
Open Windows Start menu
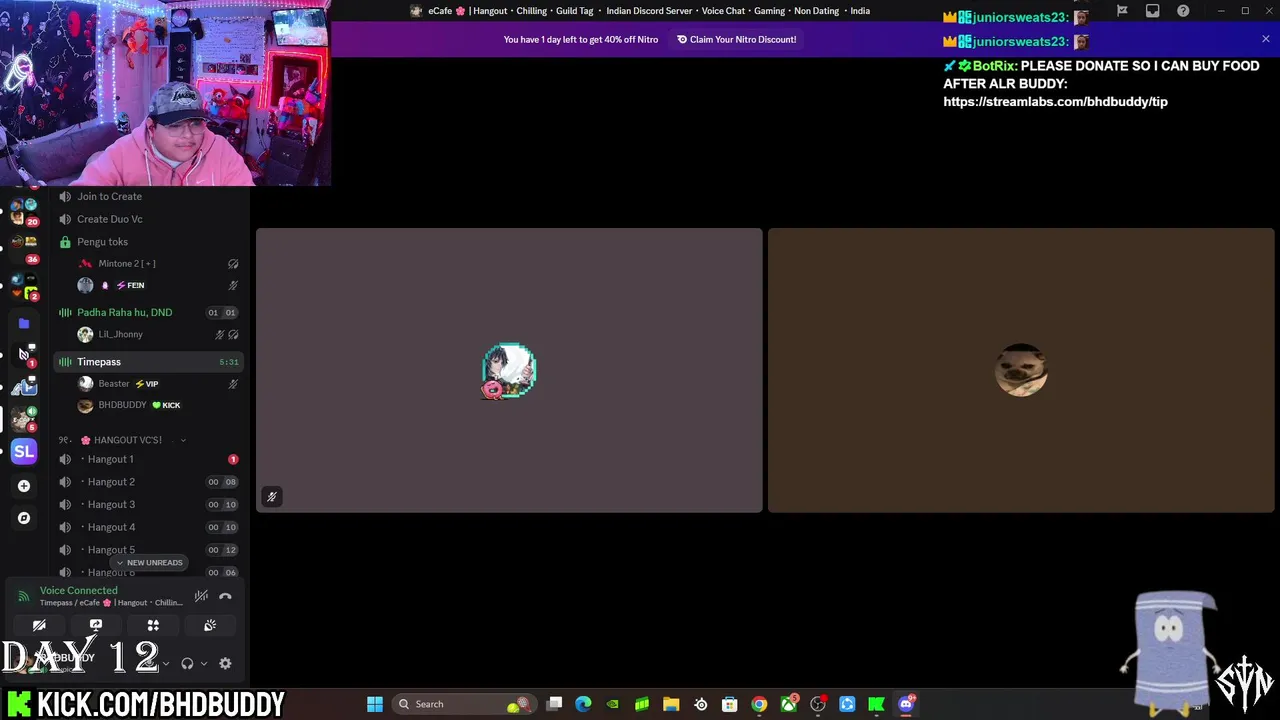pyautogui.click(x=375, y=704)
